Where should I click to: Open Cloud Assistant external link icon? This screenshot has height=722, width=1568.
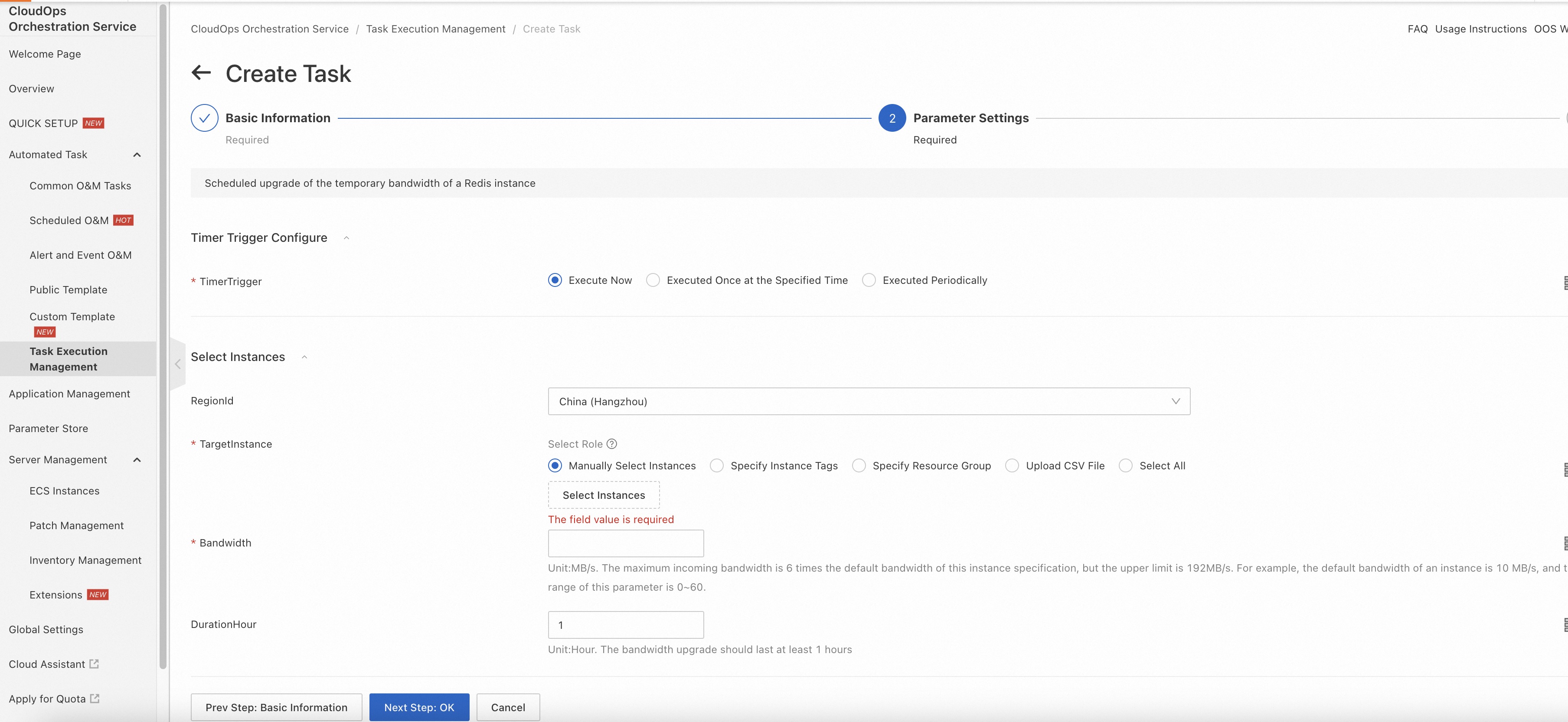tap(95, 663)
